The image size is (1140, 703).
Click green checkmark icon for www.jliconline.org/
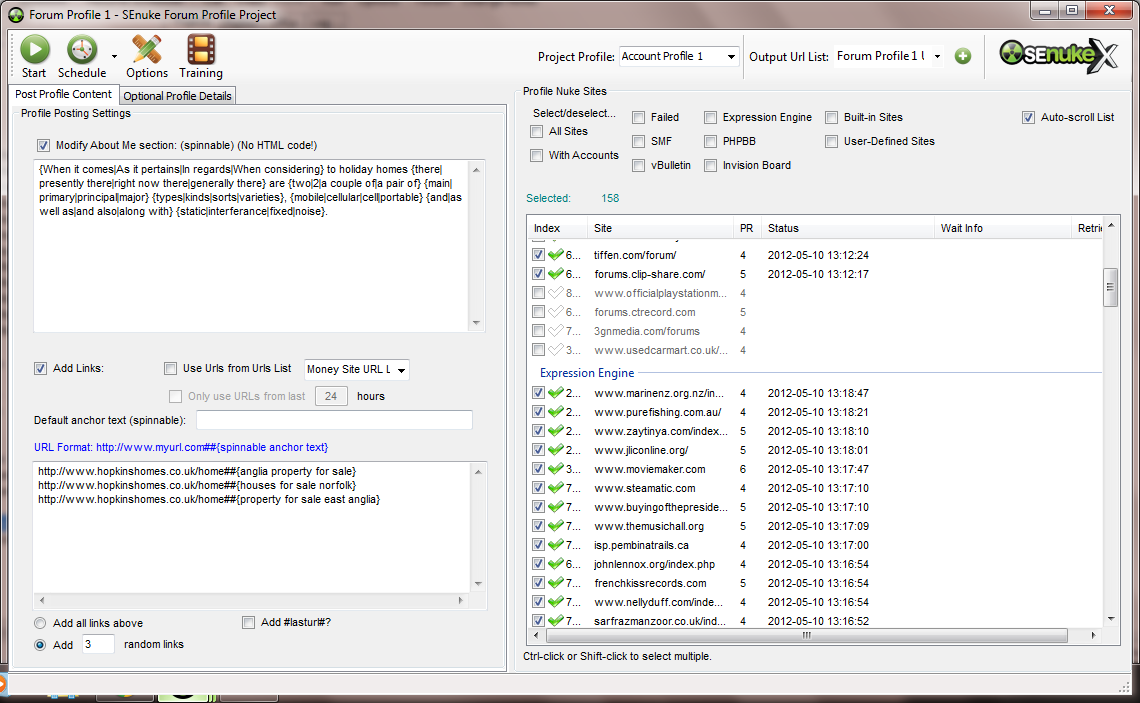(x=556, y=450)
